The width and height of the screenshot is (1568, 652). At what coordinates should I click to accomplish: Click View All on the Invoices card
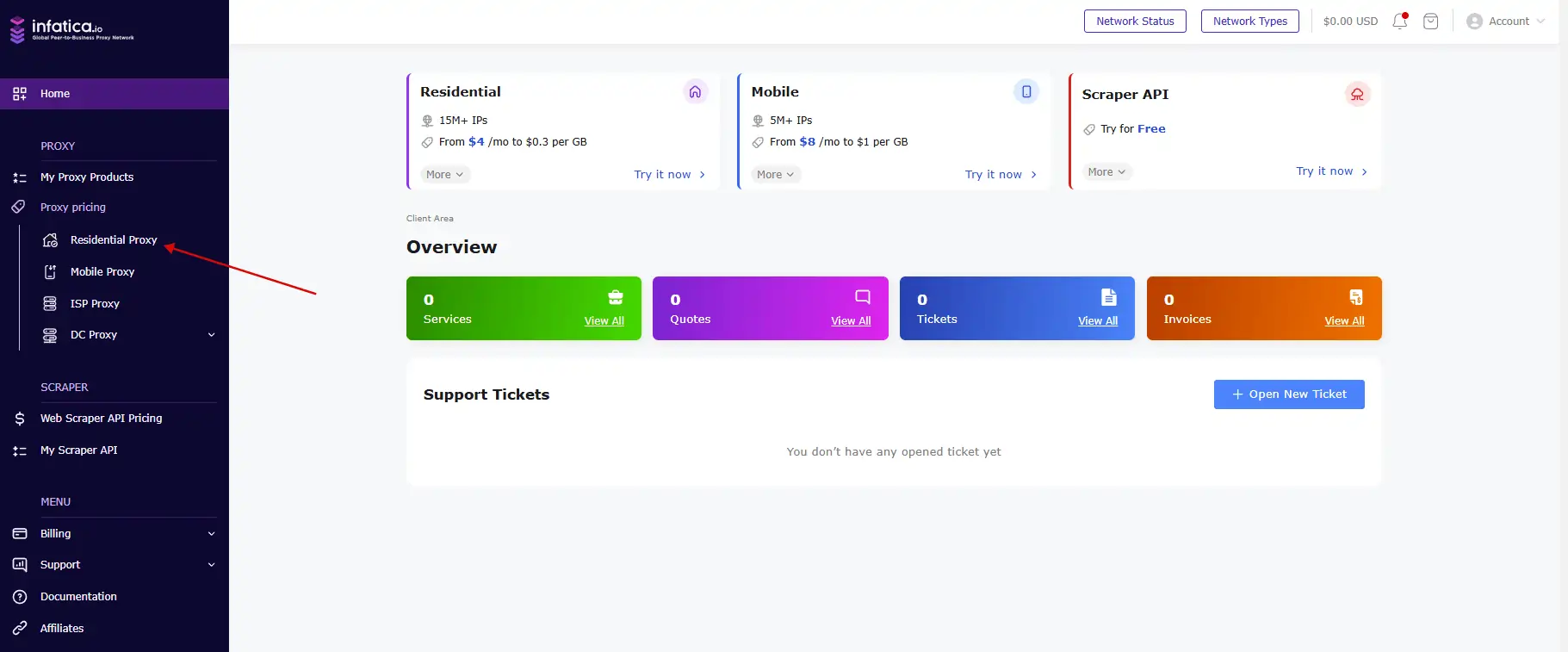[1345, 320]
